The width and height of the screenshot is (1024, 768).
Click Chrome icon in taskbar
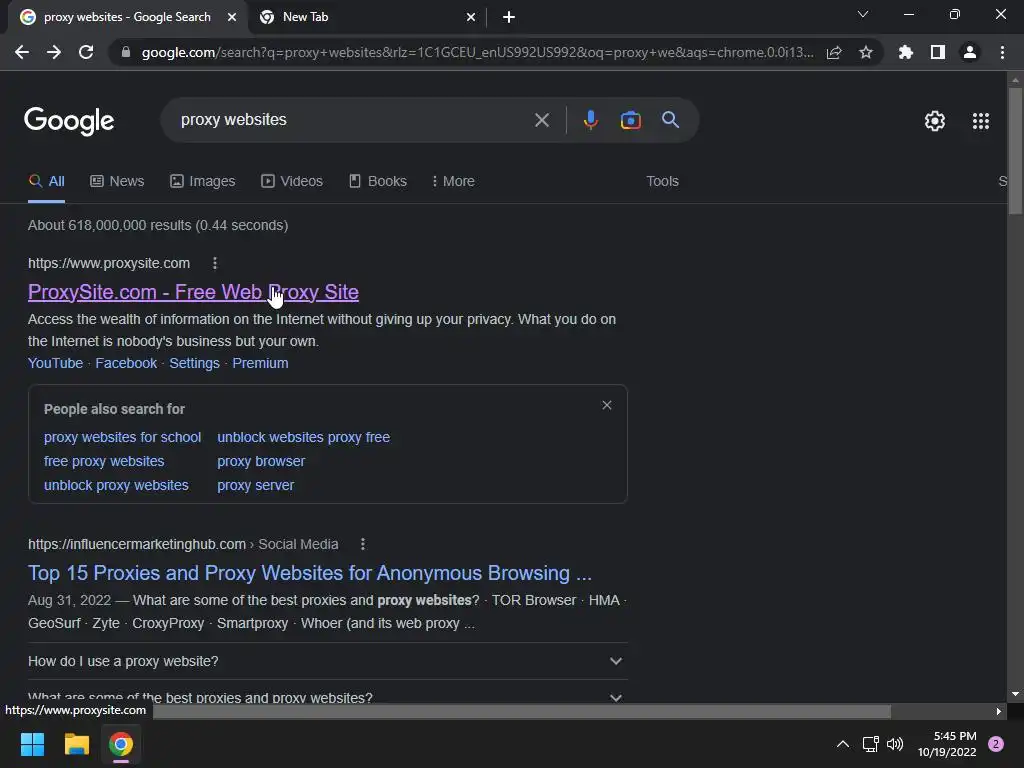pos(121,744)
